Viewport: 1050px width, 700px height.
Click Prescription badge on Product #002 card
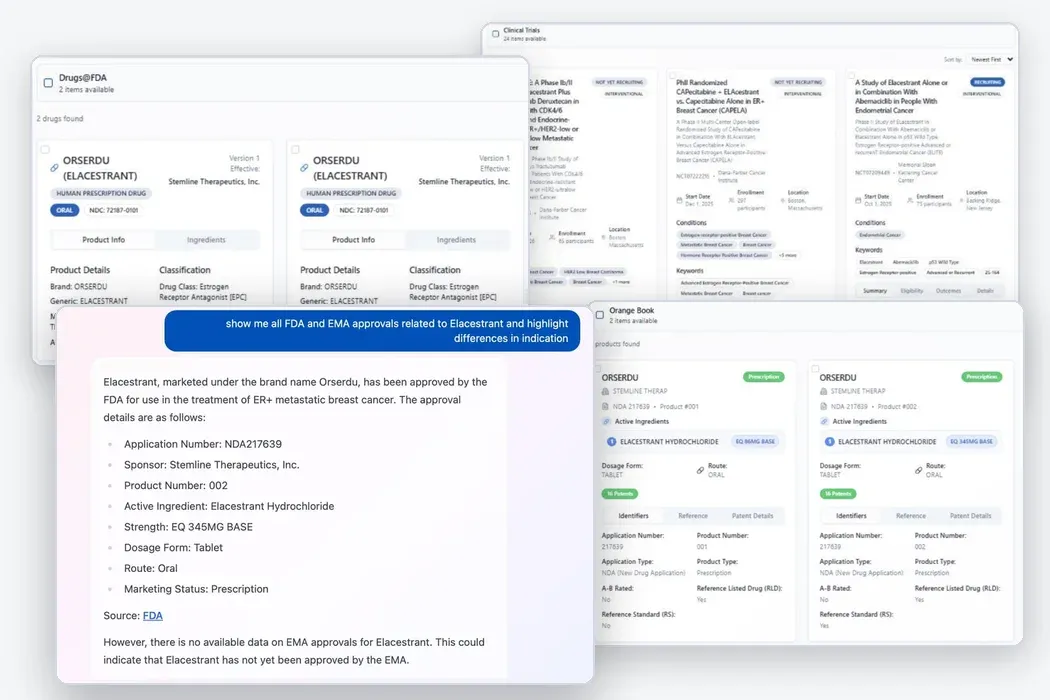(982, 377)
